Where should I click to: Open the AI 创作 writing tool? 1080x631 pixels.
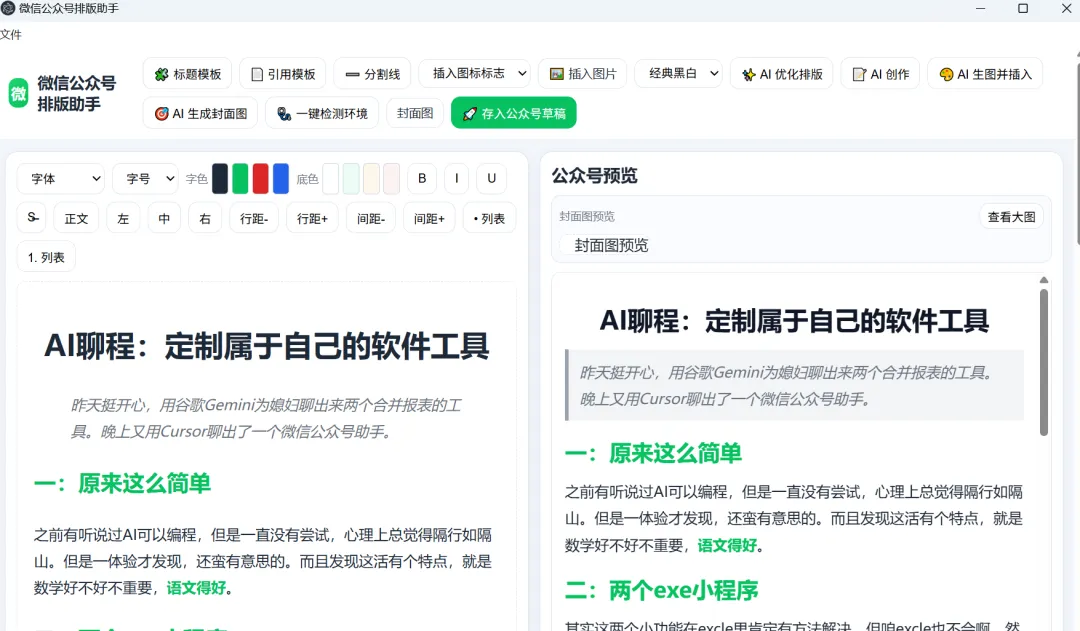pyautogui.click(x=880, y=74)
